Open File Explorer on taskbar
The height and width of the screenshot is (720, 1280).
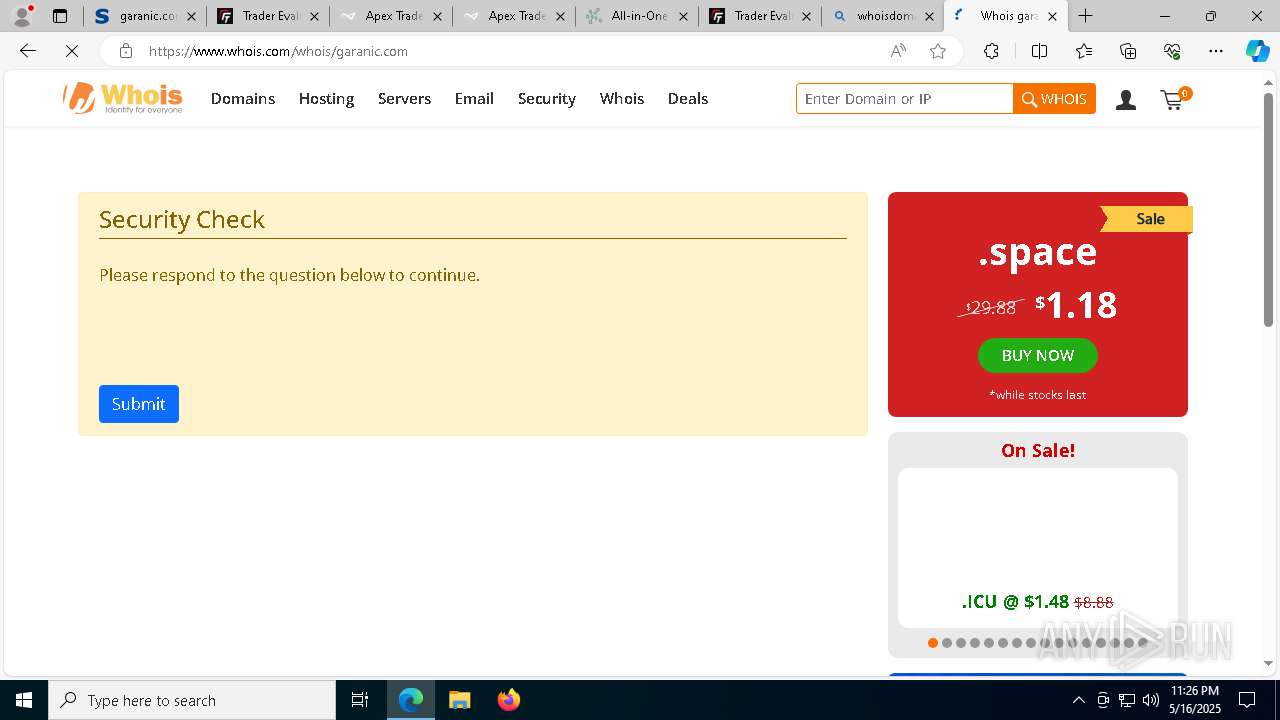tap(459, 700)
